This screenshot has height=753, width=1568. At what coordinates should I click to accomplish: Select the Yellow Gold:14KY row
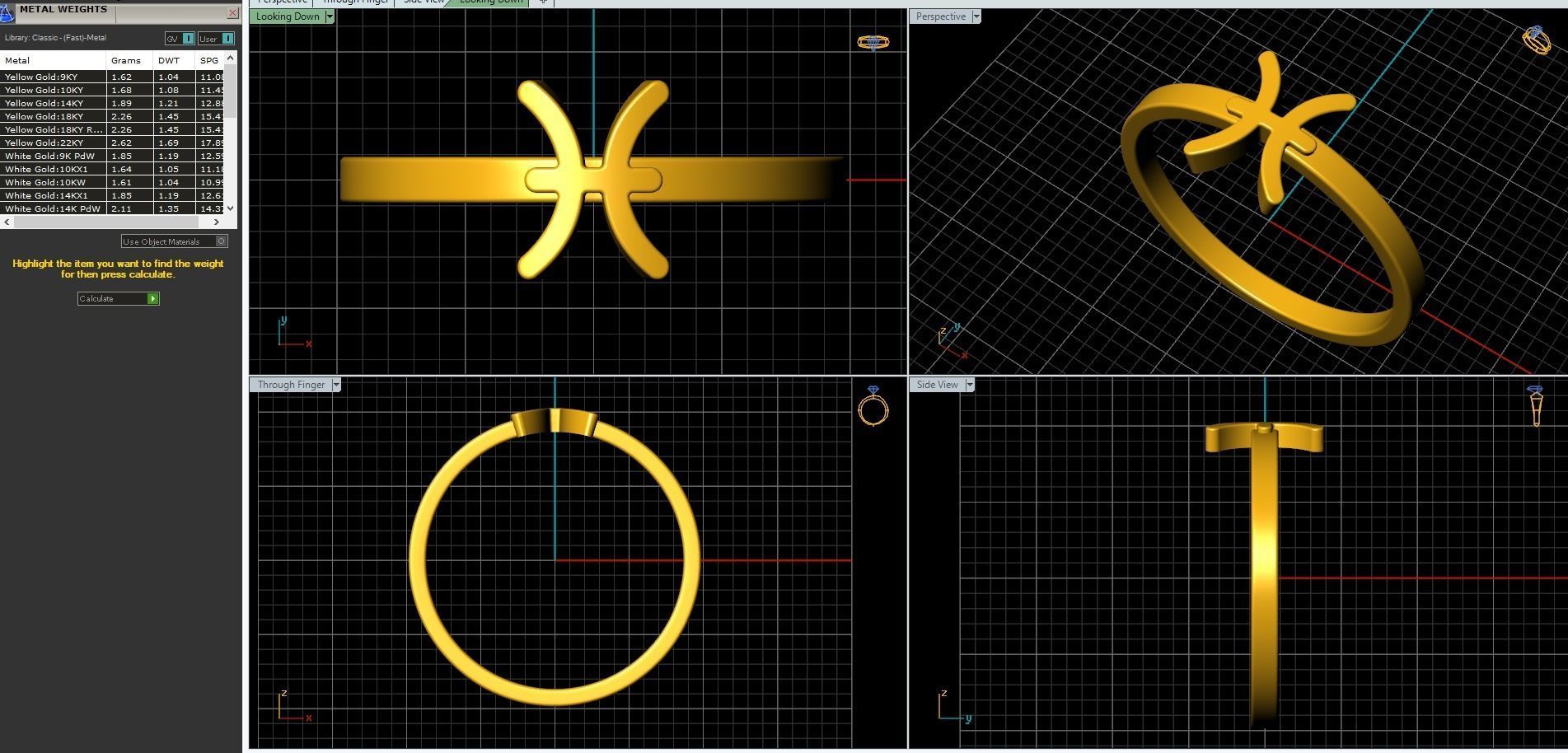tap(112, 103)
